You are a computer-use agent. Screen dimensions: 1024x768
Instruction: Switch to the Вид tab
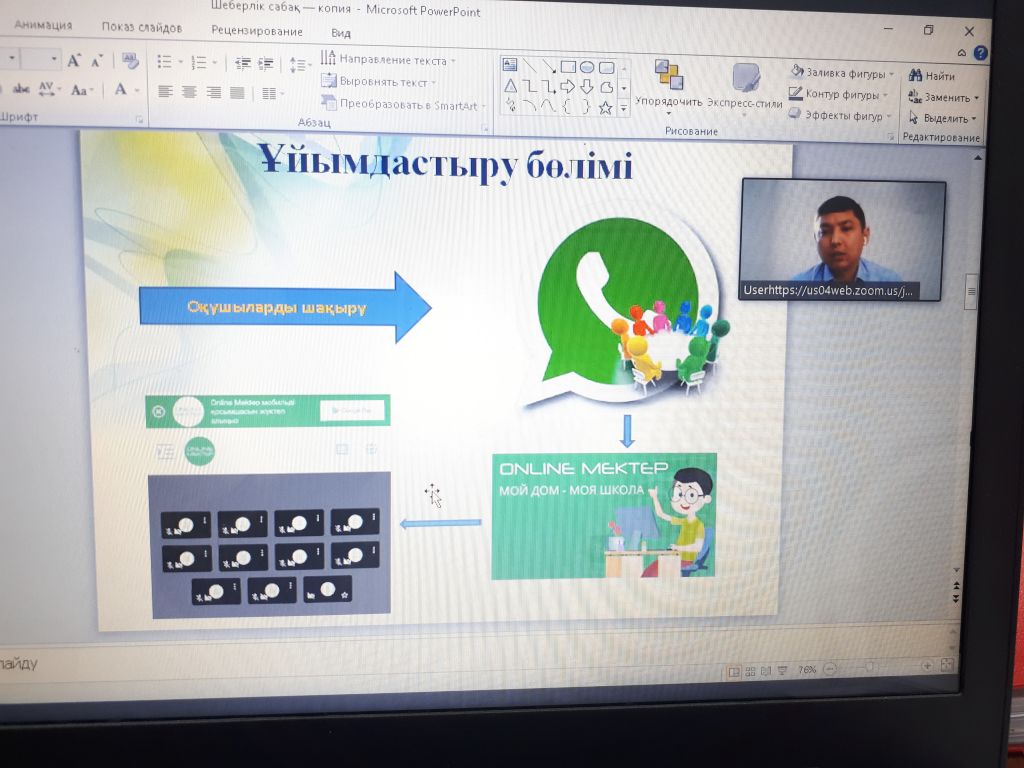coord(341,33)
